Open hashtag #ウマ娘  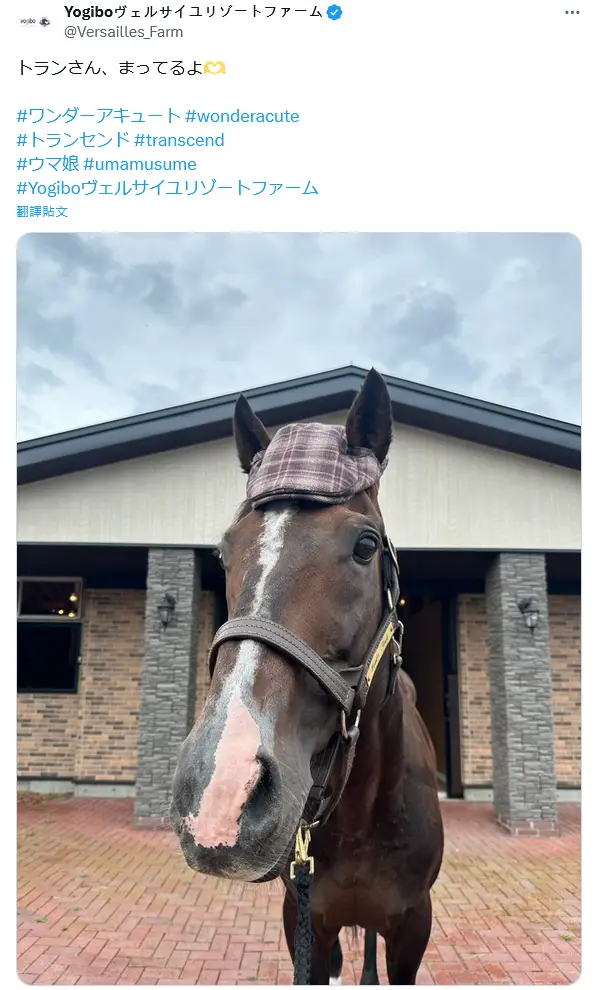coord(48,164)
